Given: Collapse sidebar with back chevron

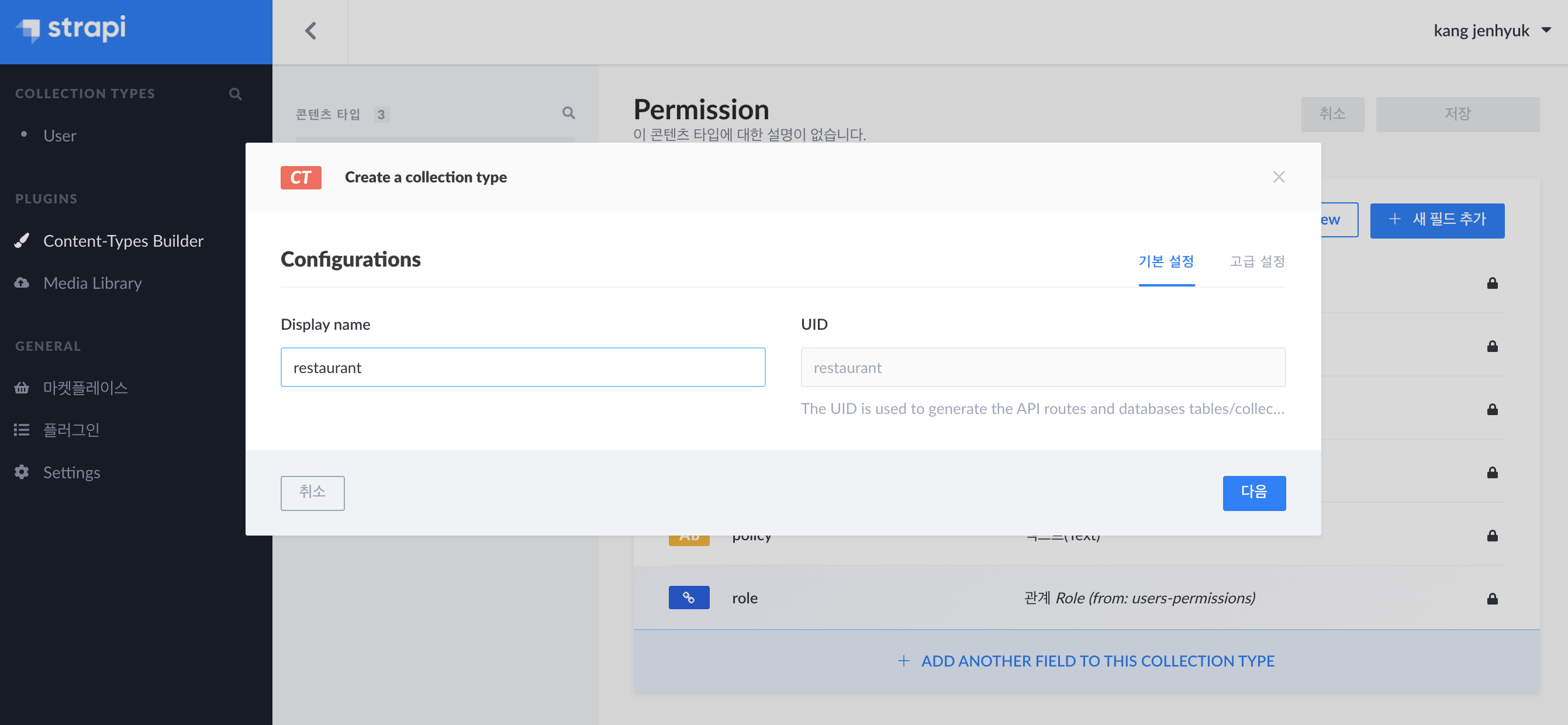Looking at the screenshot, I should pyautogui.click(x=310, y=30).
